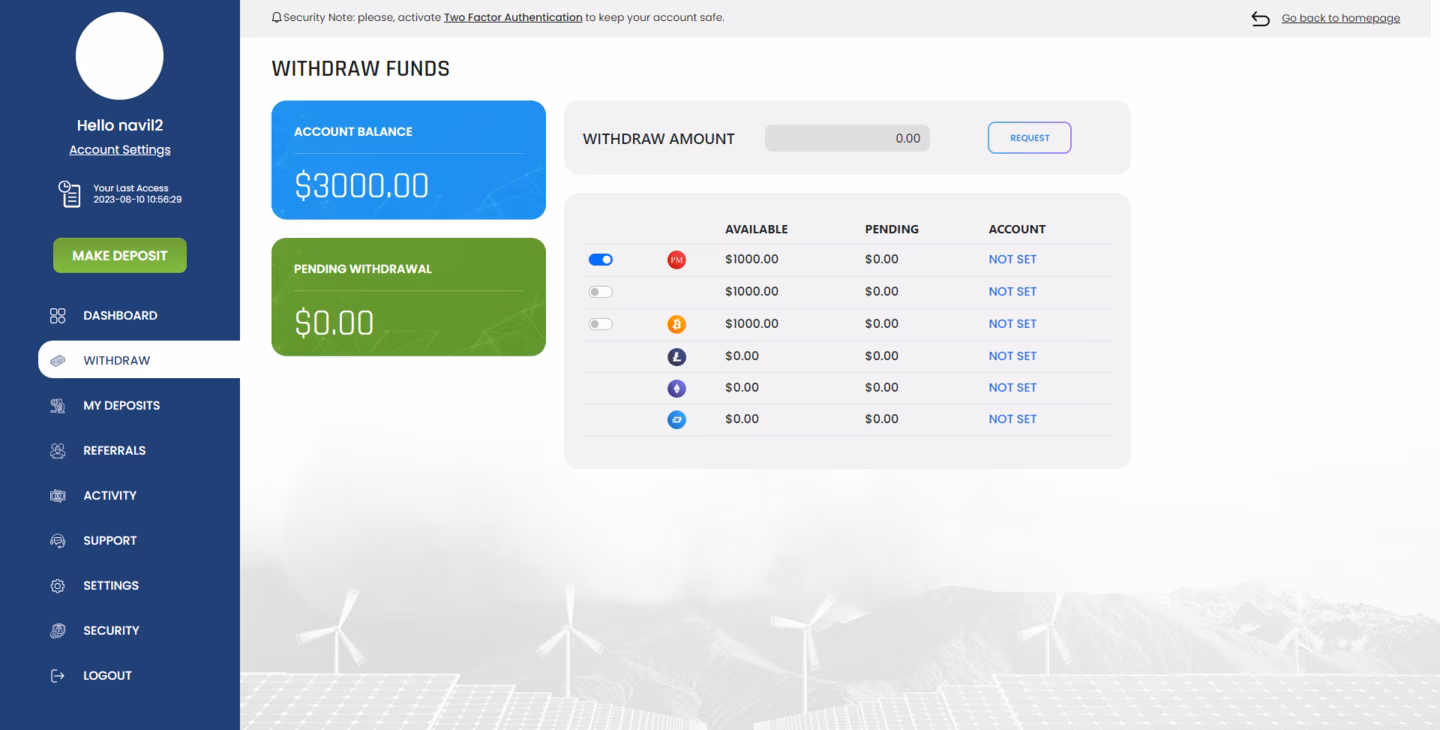
Task: Click the Ethereum currency icon
Action: point(676,388)
